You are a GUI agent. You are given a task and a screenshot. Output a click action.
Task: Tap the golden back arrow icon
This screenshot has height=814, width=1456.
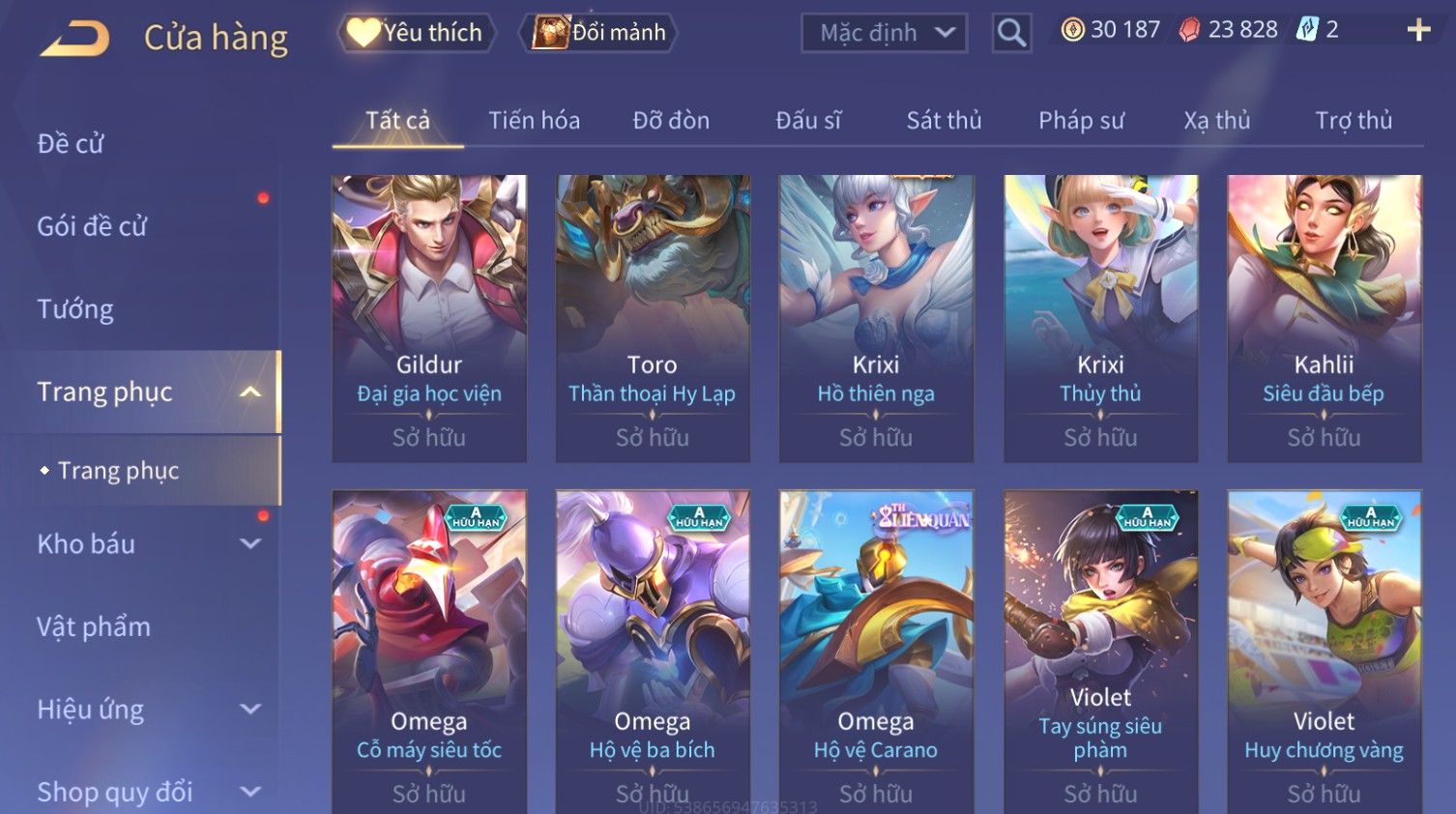click(x=74, y=39)
